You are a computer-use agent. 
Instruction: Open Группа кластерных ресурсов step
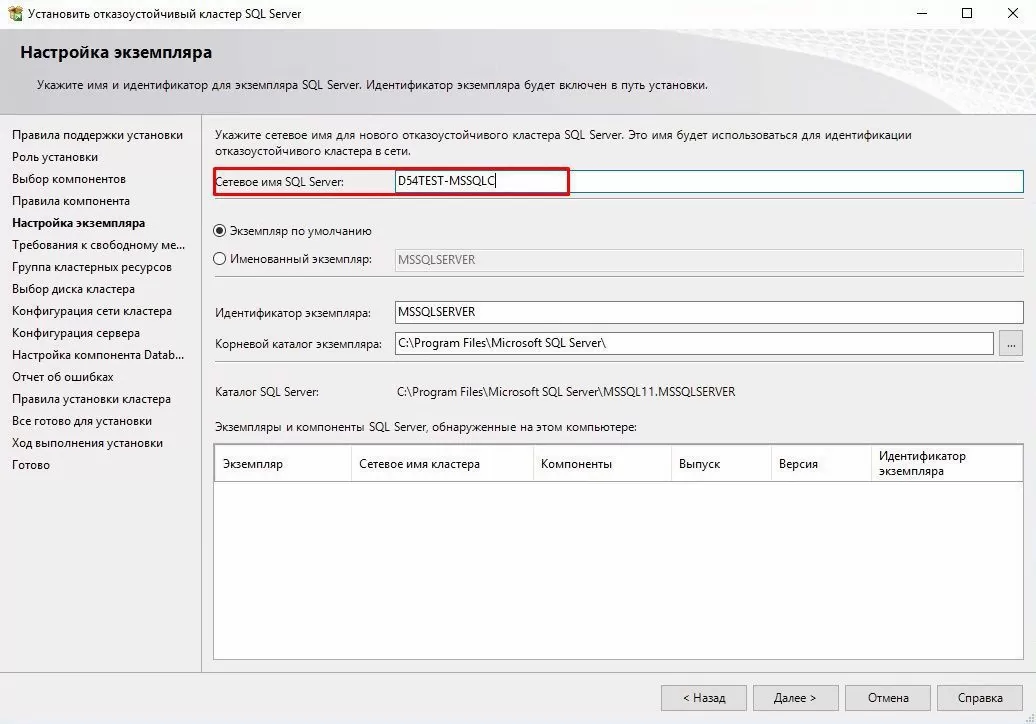92,267
